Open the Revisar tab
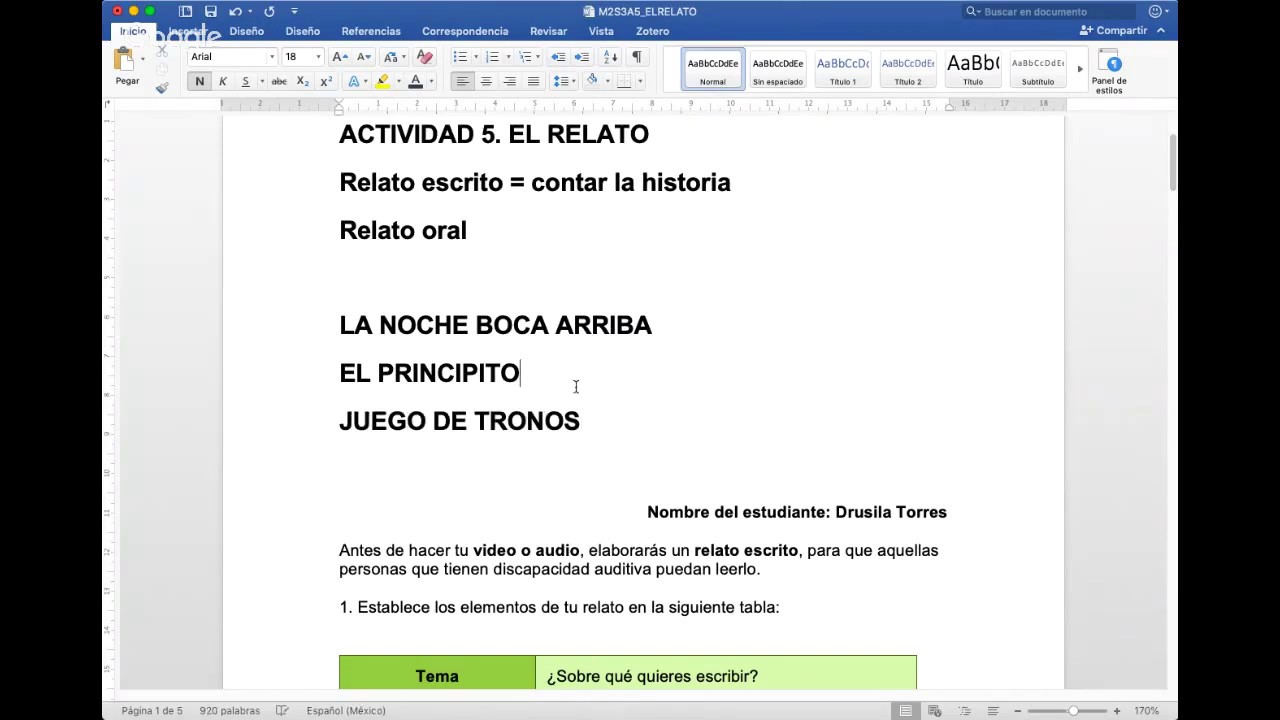This screenshot has width=1280, height=720. [x=548, y=31]
